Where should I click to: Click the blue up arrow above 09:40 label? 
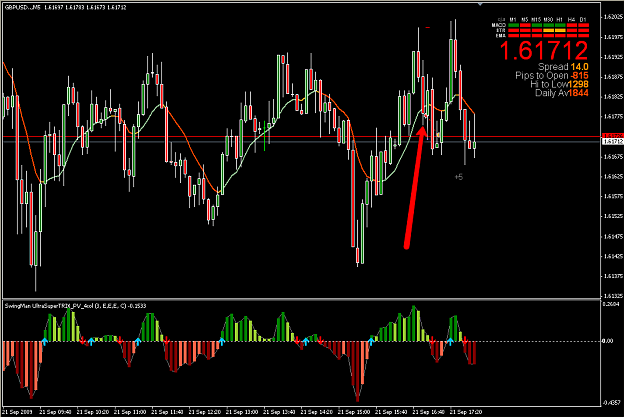pos(45,341)
